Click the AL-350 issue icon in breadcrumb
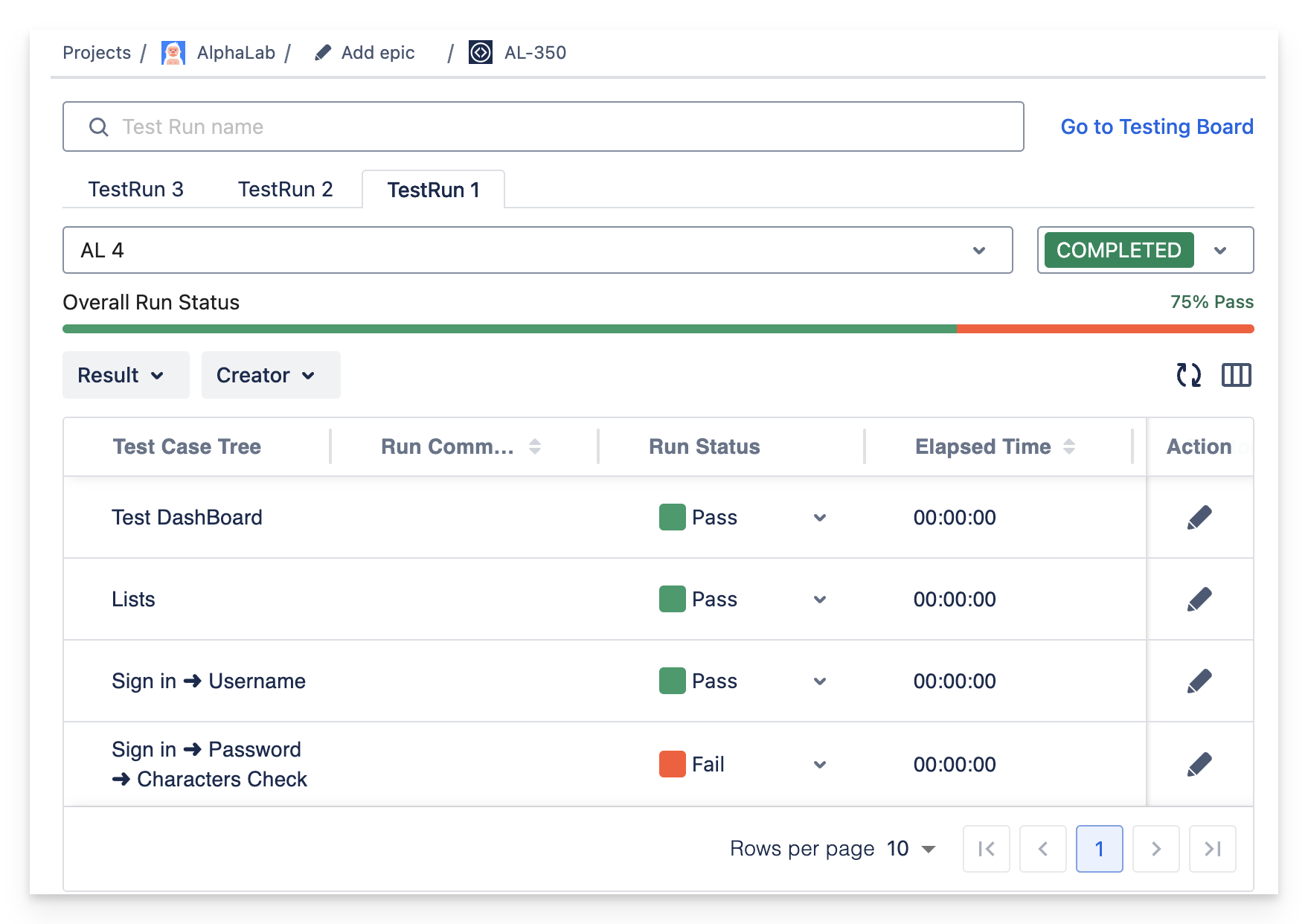The height and width of the screenshot is (924, 1308). [x=481, y=53]
